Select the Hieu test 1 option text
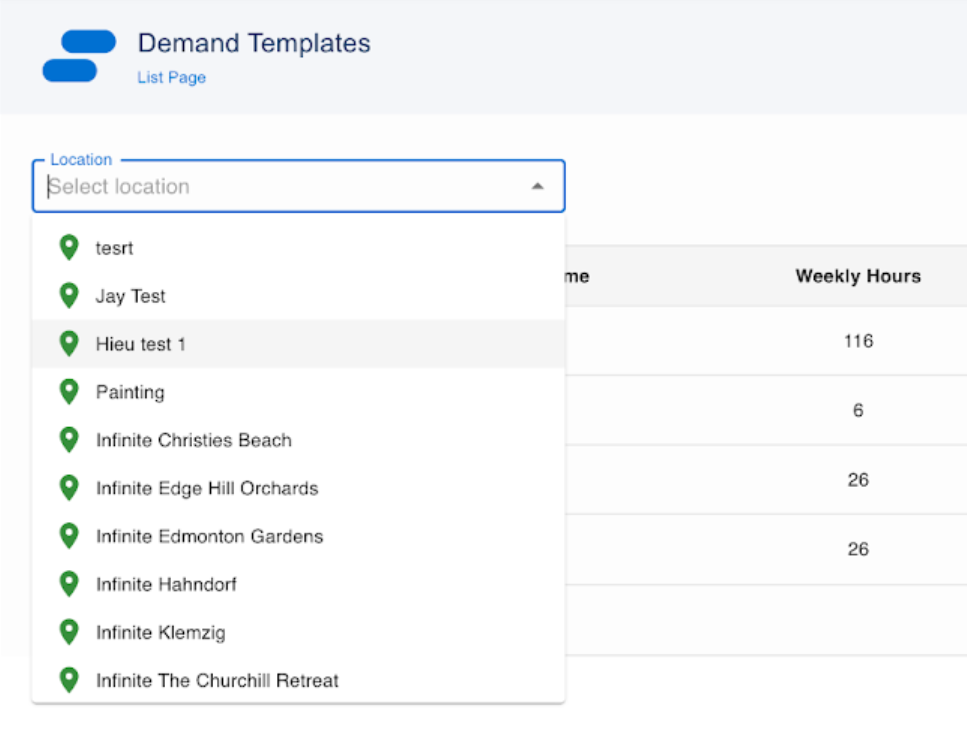Screen dimensions: 967x731 (141, 344)
